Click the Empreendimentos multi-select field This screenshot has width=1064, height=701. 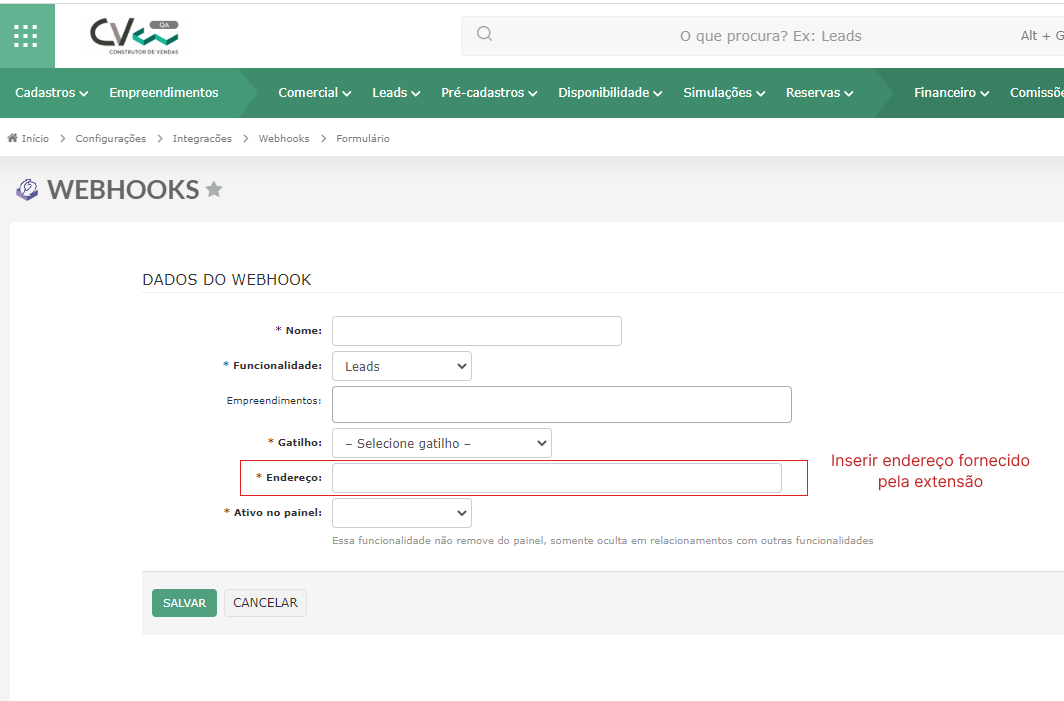(562, 404)
